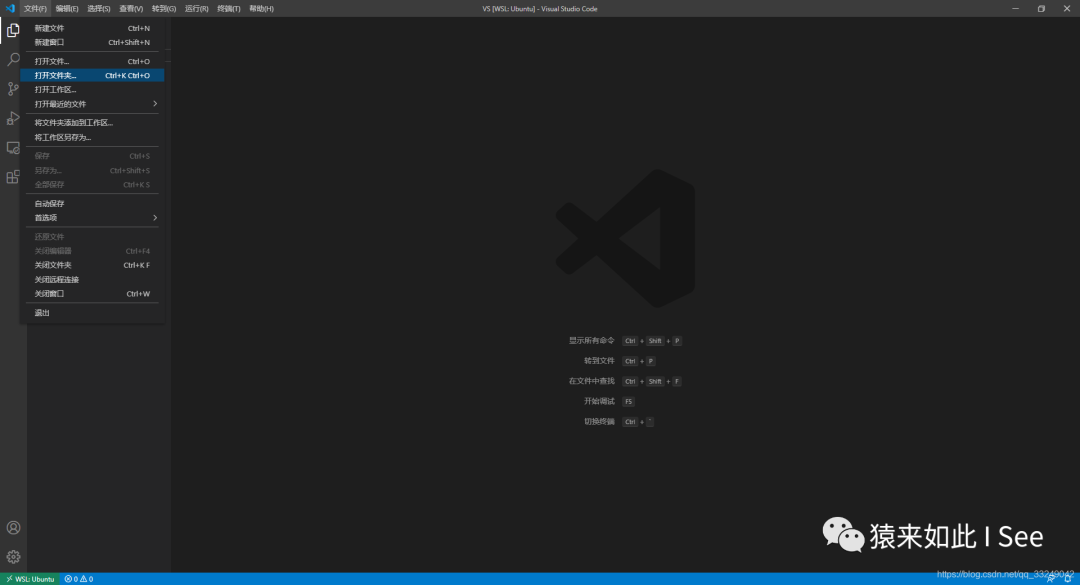Select the highlighted 打开文件夹... entry
The image size is (1080, 585).
coord(92,75)
